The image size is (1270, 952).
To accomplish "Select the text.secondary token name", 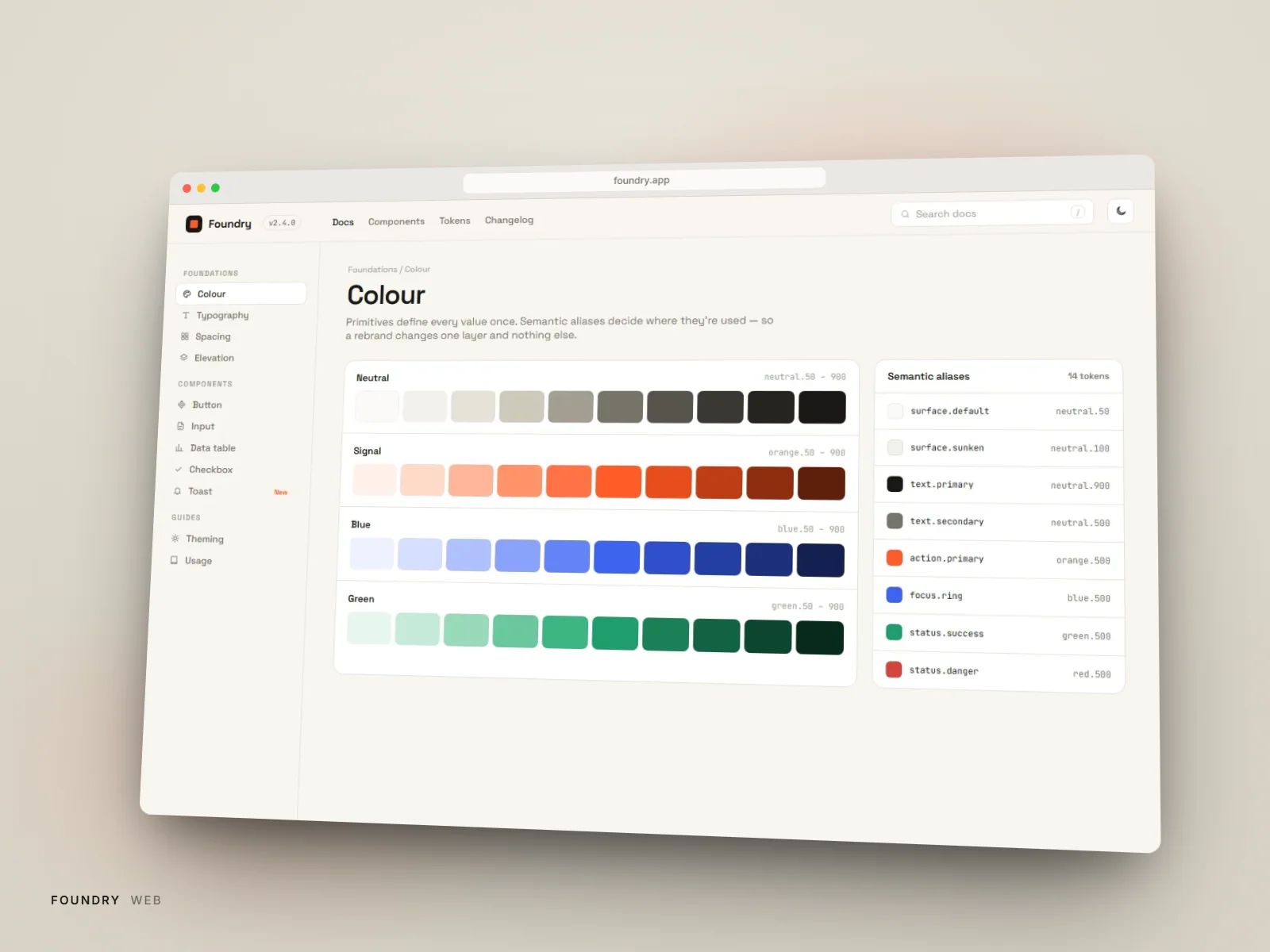I will point(947,521).
